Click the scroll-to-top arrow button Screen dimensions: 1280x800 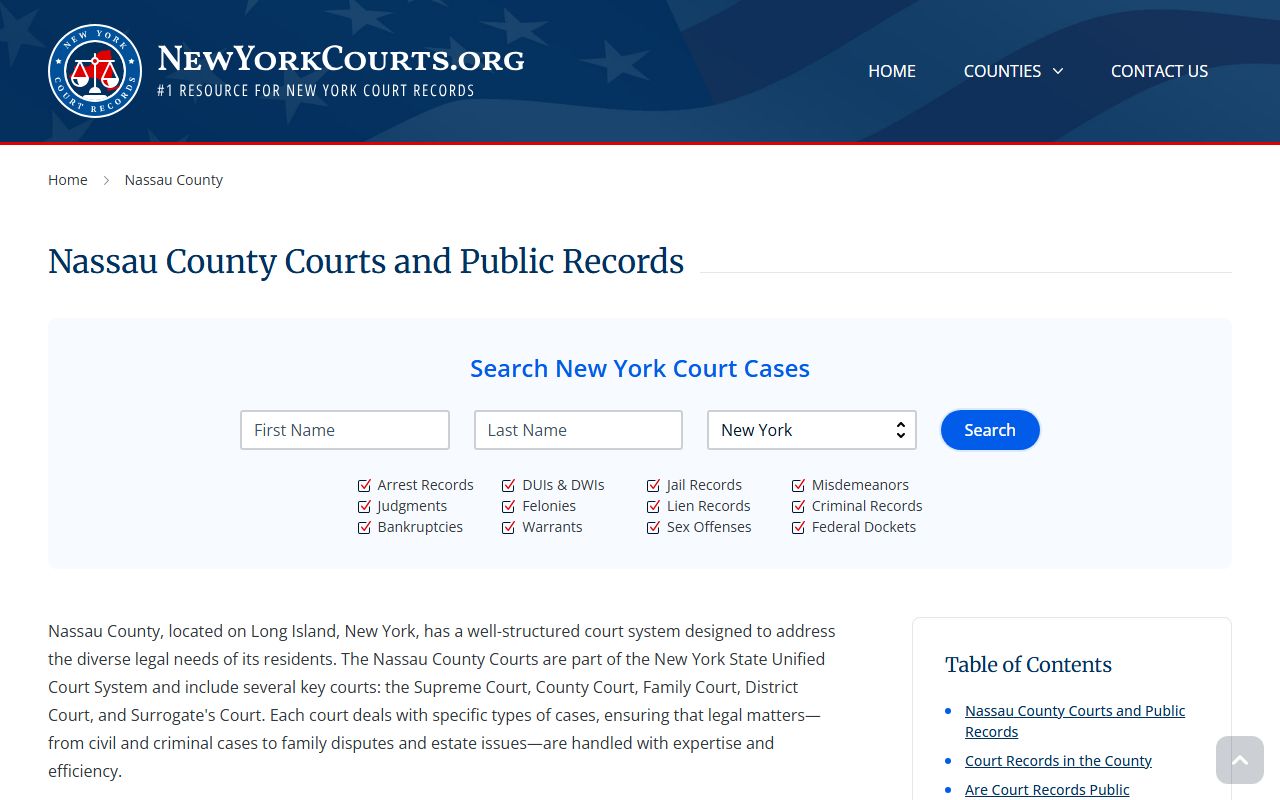click(x=1240, y=760)
